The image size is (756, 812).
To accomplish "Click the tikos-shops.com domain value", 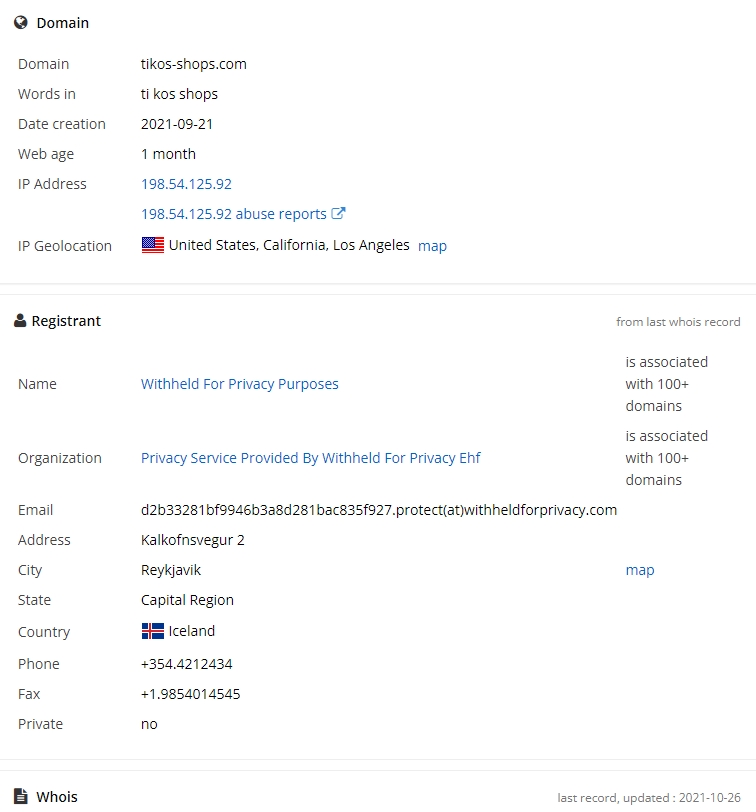I will click(194, 64).
